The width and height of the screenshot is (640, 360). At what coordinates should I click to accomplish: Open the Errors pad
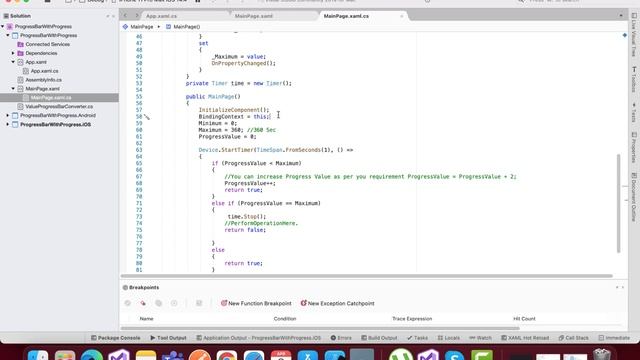[341, 338]
